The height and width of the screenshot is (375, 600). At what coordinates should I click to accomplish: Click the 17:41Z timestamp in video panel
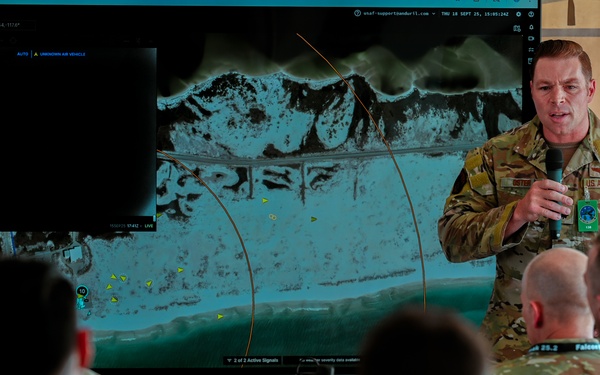(132, 226)
